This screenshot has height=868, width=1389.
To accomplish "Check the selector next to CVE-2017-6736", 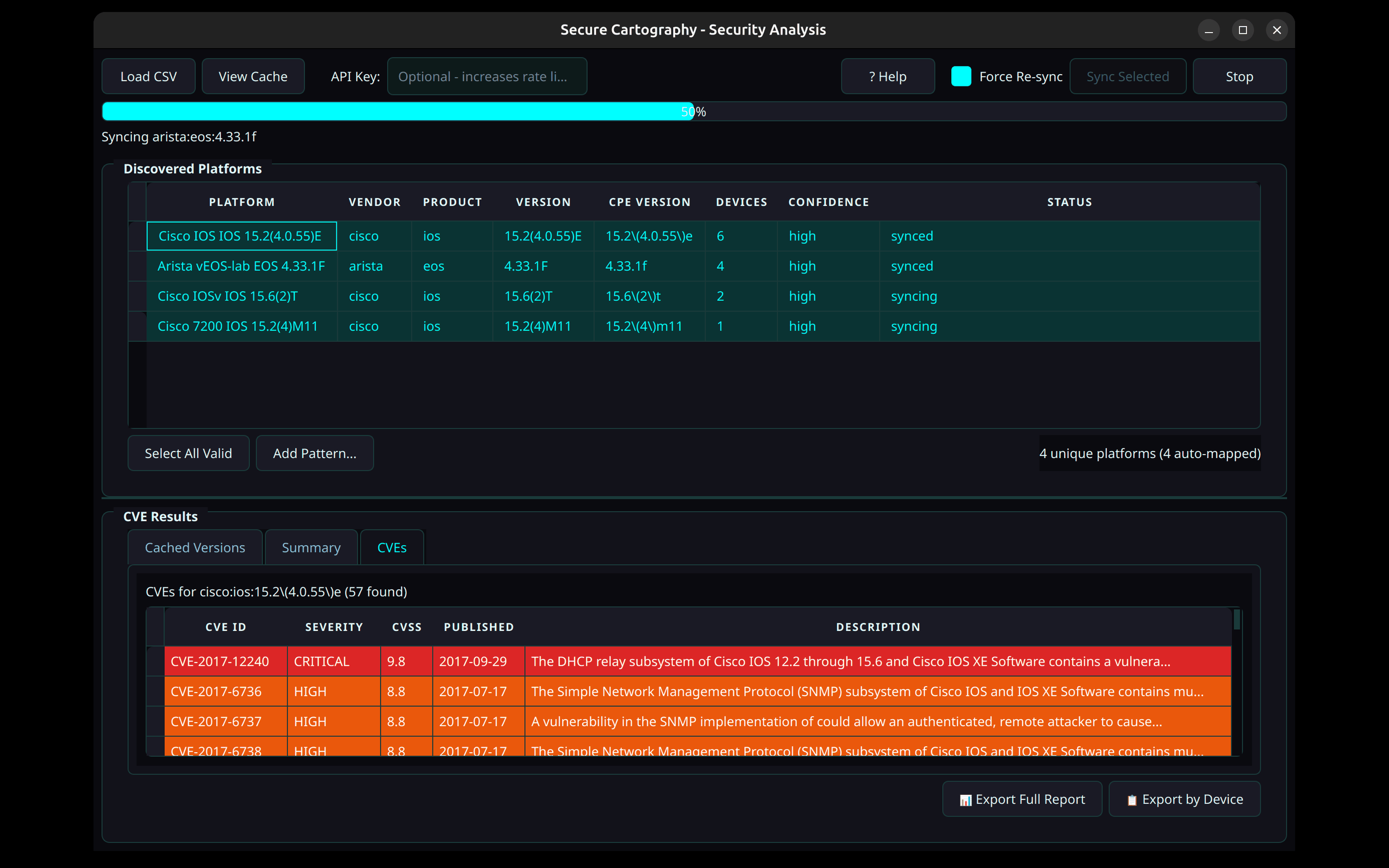I will pos(155,691).
